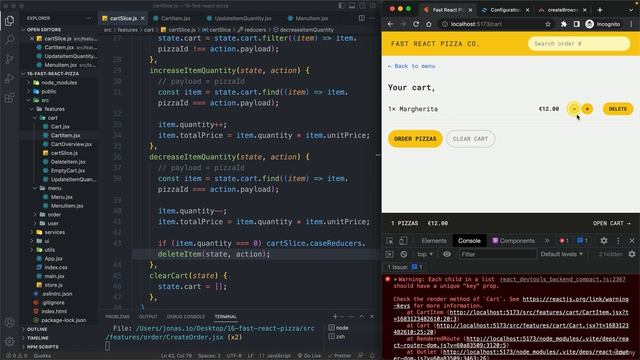Toggle the console sidebar
Image resolution: width=640 pixels, height=360 pixels.
389,254
